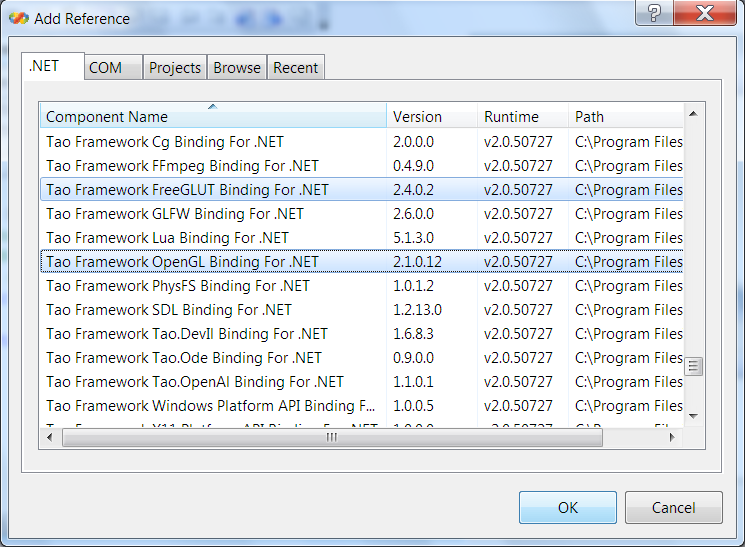Open the Recent tab
The height and width of the screenshot is (547, 745).
coord(296,67)
